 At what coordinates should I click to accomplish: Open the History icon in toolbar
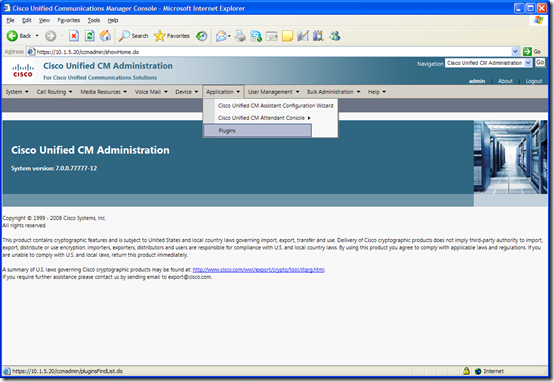coord(202,36)
